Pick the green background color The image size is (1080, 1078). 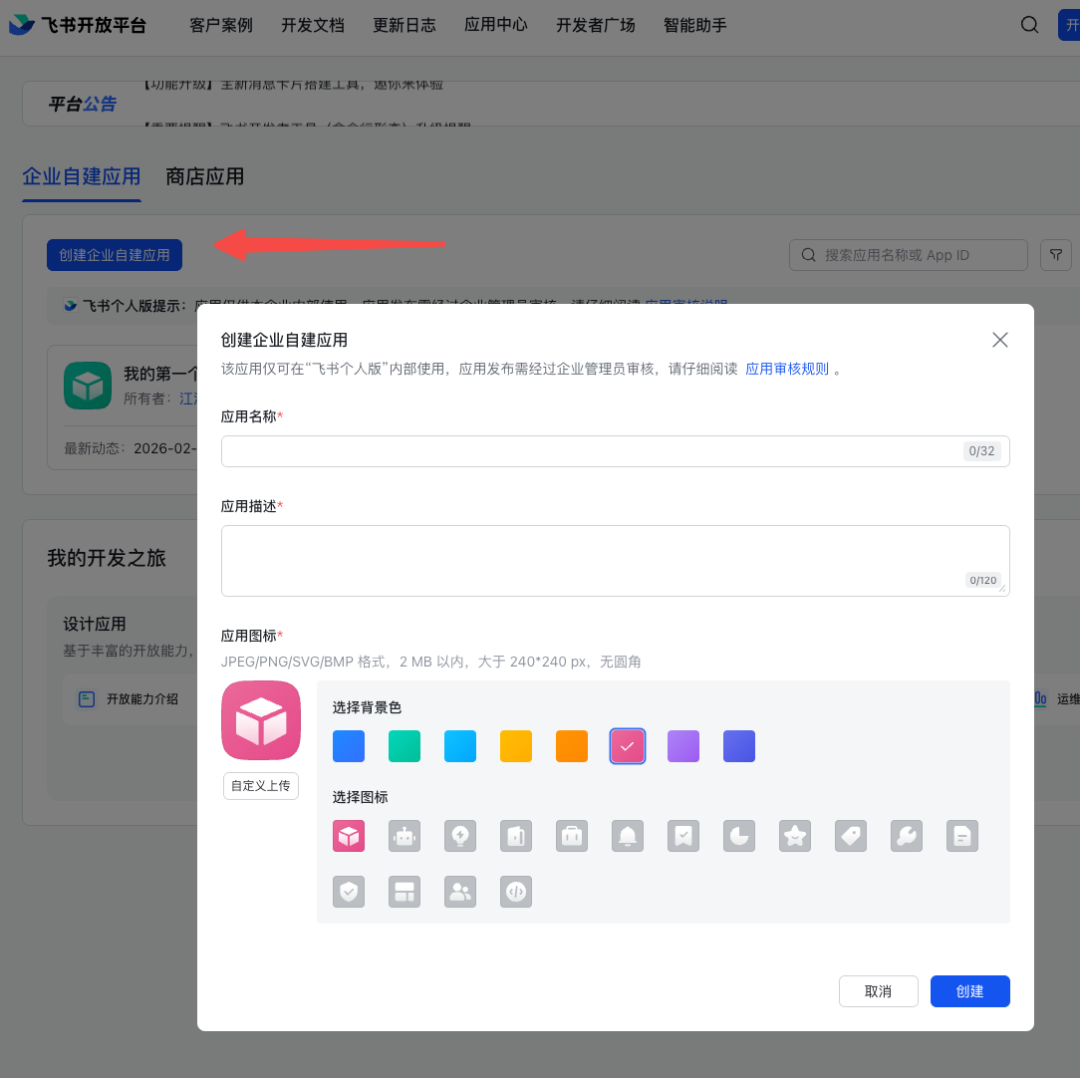pyautogui.click(x=404, y=746)
